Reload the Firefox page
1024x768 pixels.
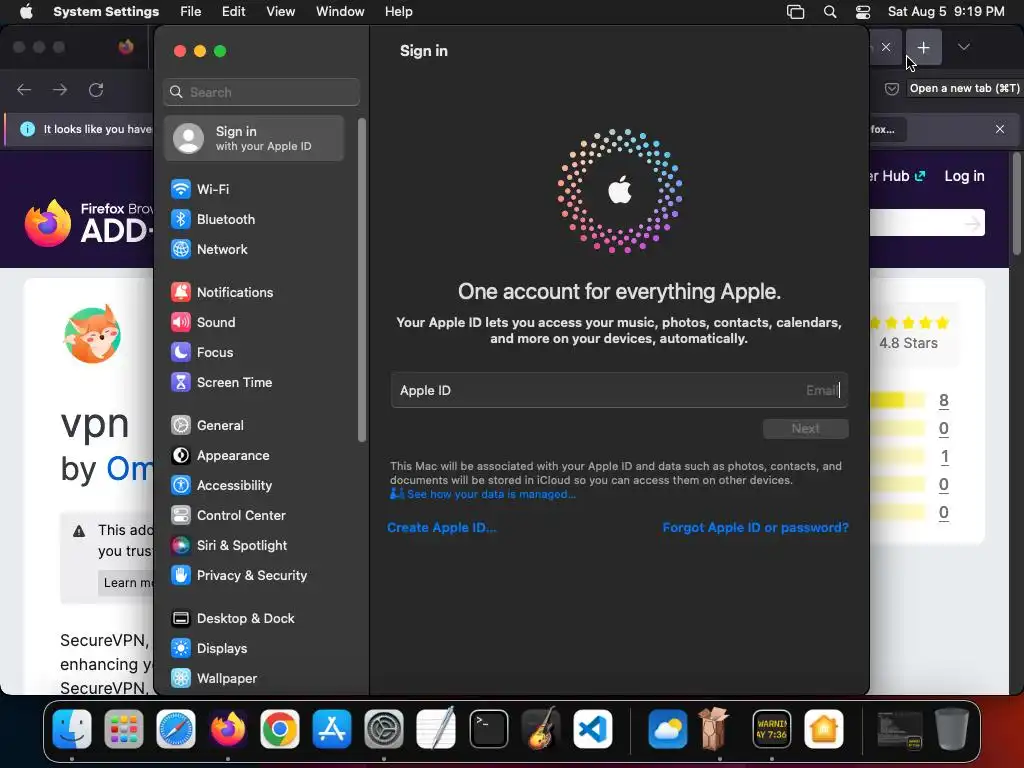click(x=96, y=89)
